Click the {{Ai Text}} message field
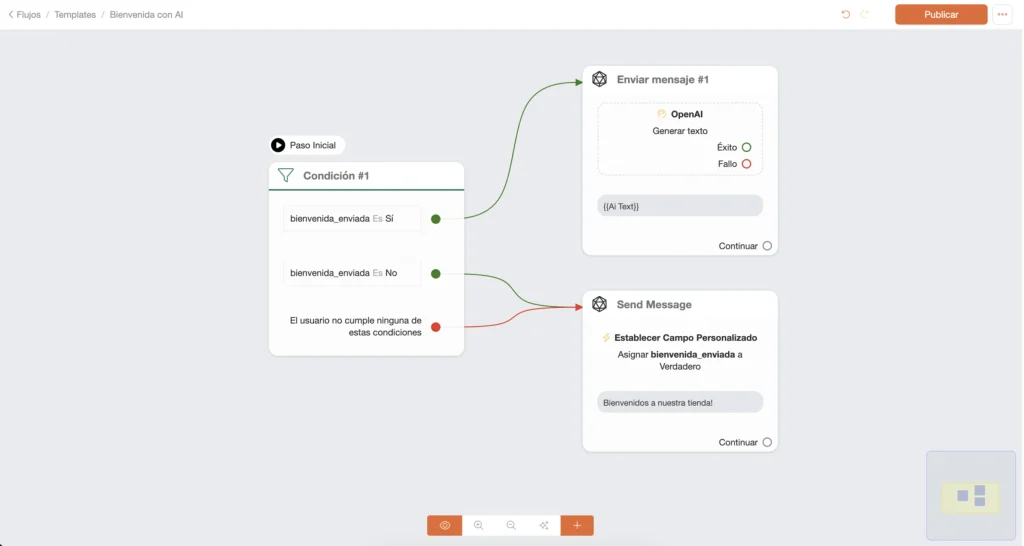The height and width of the screenshot is (546, 1024). click(x=680, y=206)
